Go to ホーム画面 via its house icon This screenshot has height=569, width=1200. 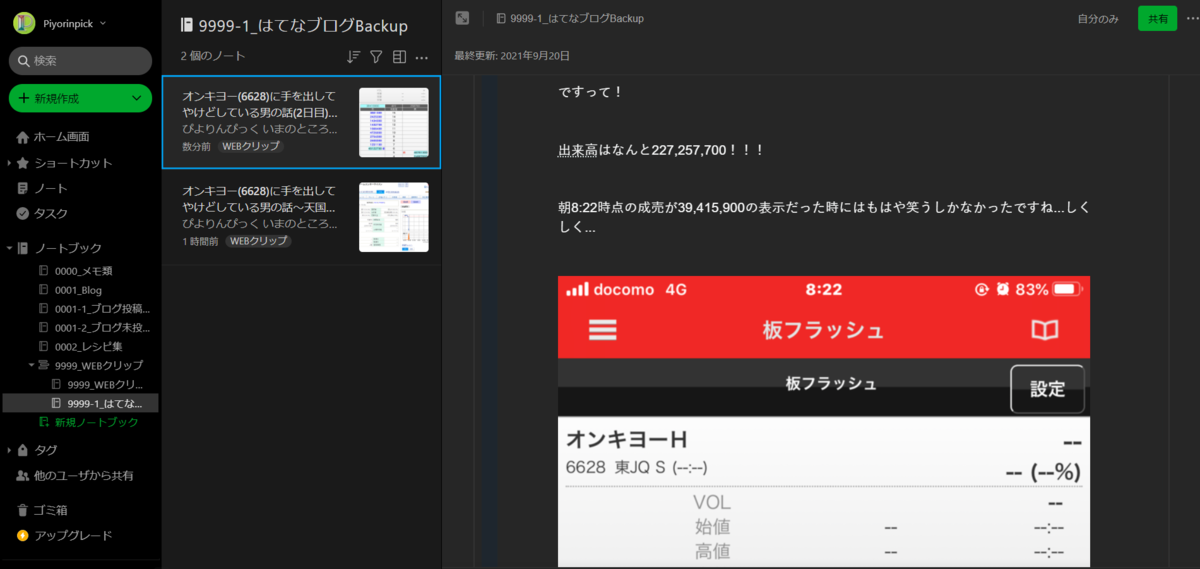tap(23, 137)
